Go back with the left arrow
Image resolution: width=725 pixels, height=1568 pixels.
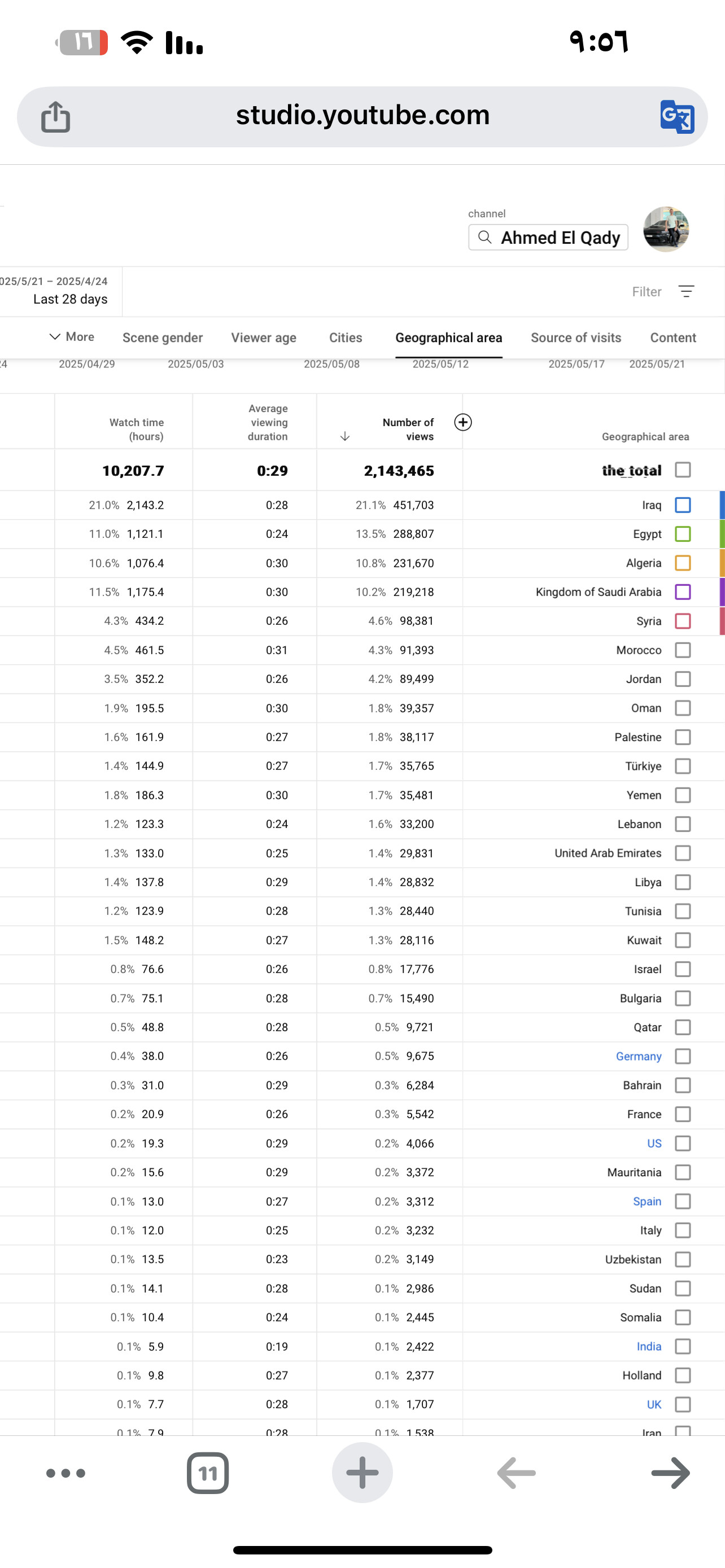516,1473
